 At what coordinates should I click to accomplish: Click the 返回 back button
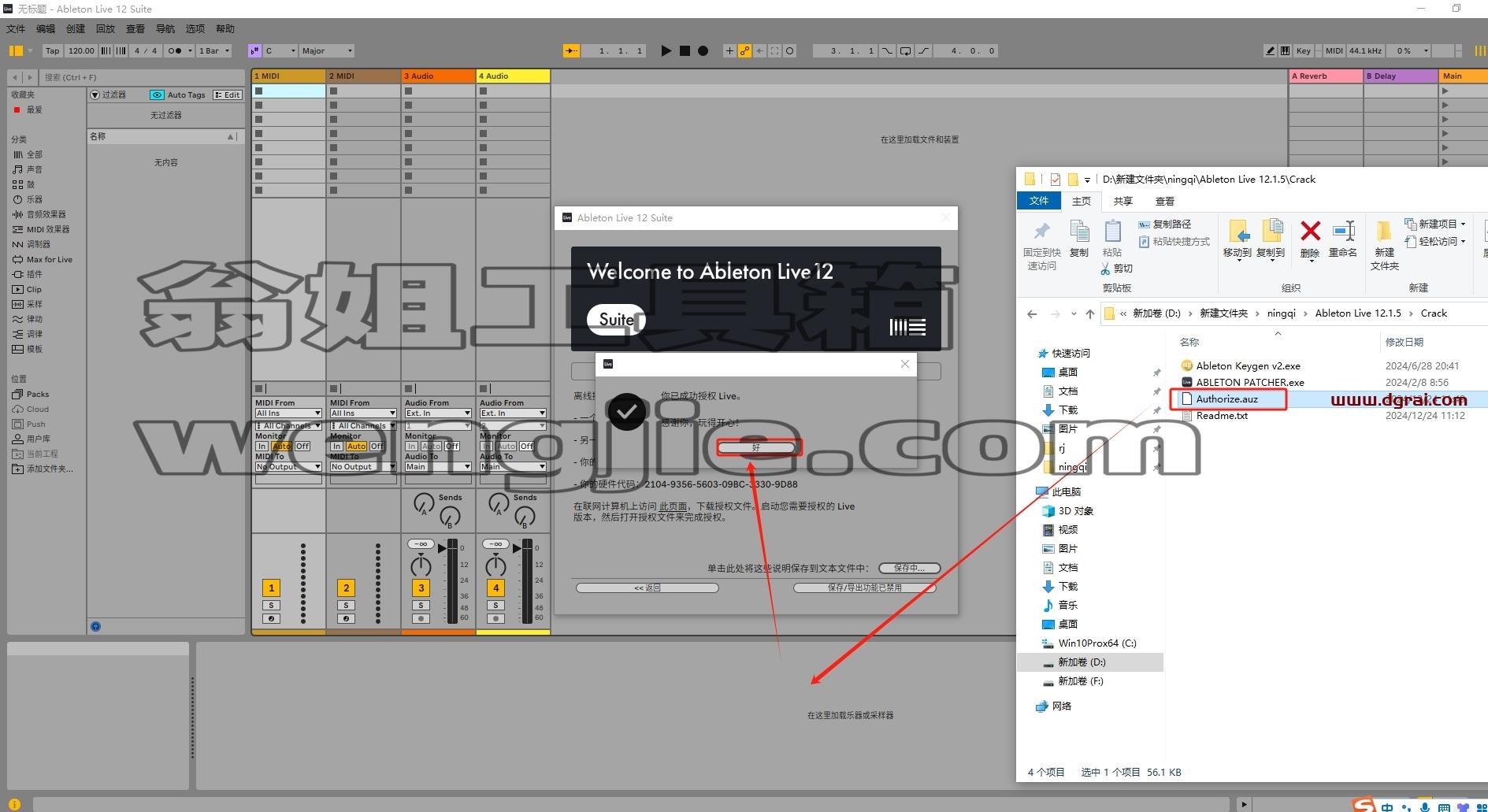coord(648,588)
